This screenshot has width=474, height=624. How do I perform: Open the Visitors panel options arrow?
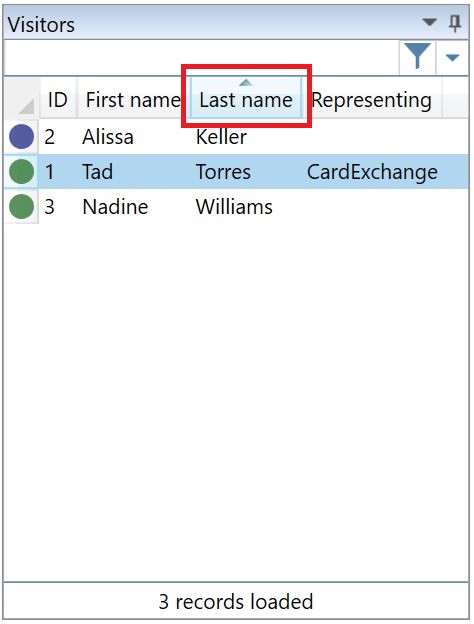coord(429,22)
